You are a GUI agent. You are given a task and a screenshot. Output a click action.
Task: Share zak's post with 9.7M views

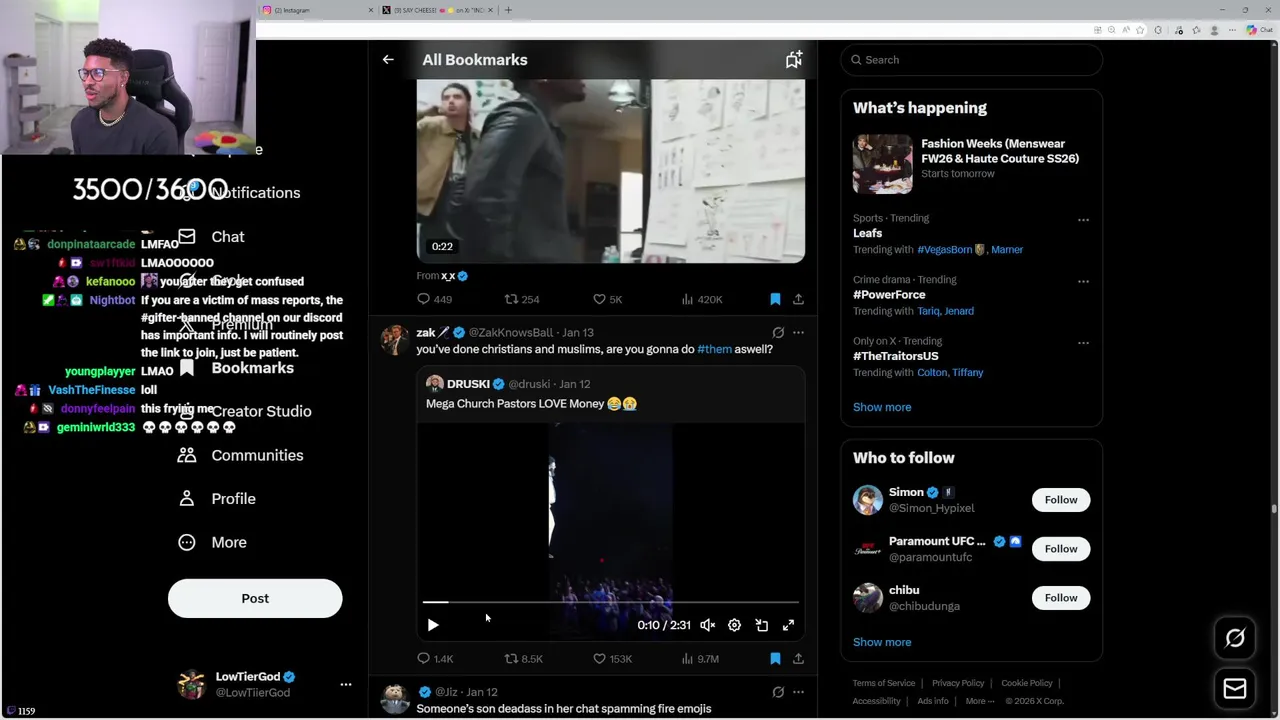(x=798, y=659)
